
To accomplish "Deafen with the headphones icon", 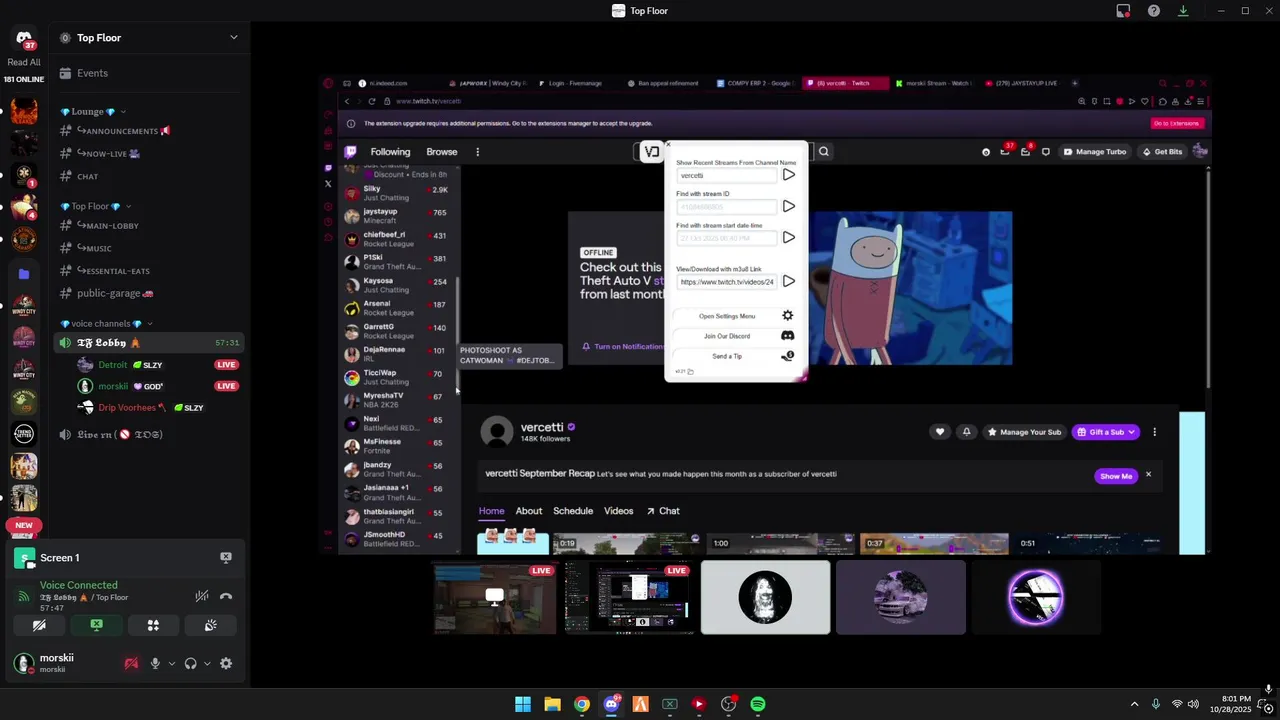I will click(190, 663).
